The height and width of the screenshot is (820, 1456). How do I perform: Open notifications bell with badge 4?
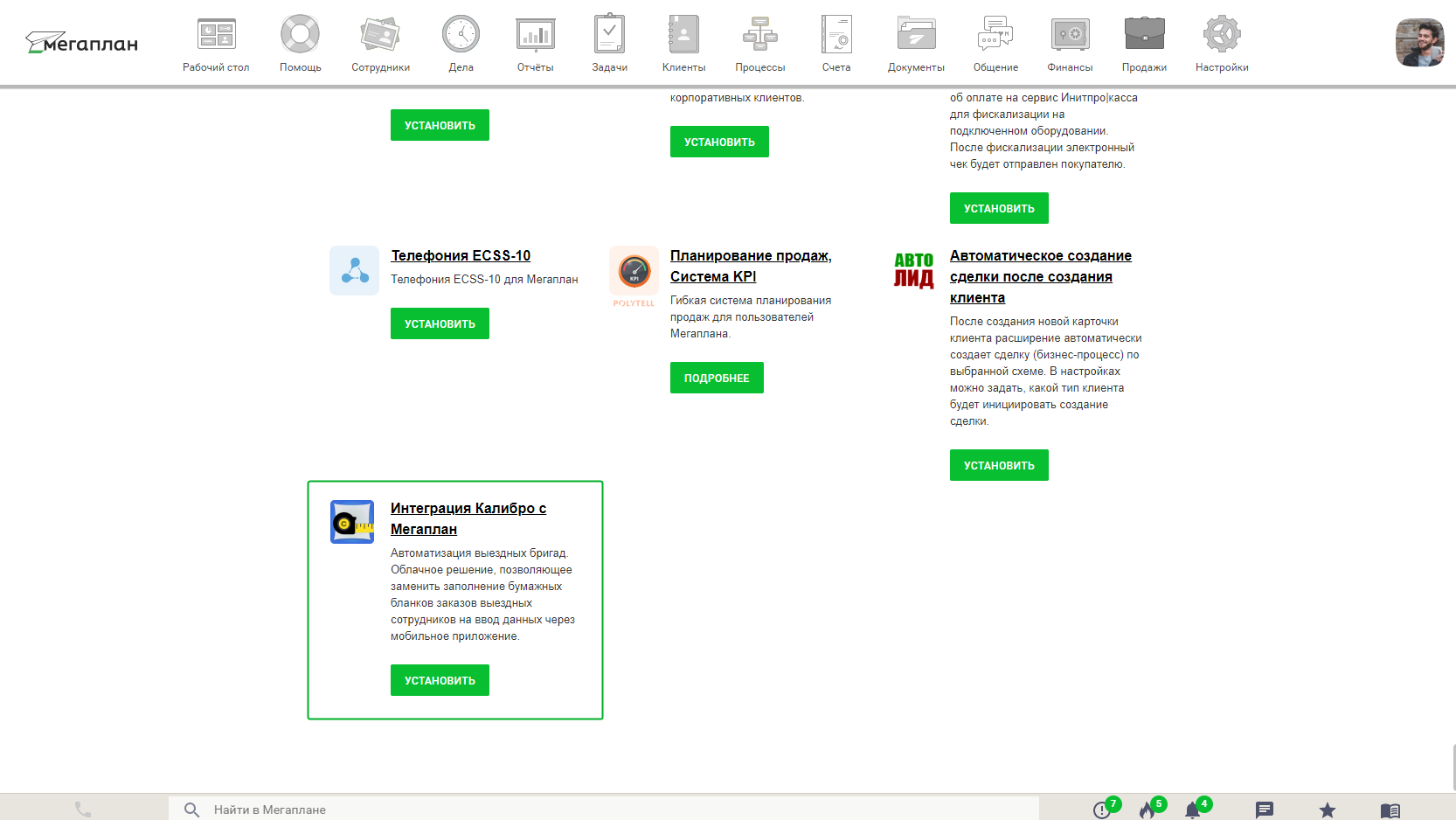click(1192, 810)
